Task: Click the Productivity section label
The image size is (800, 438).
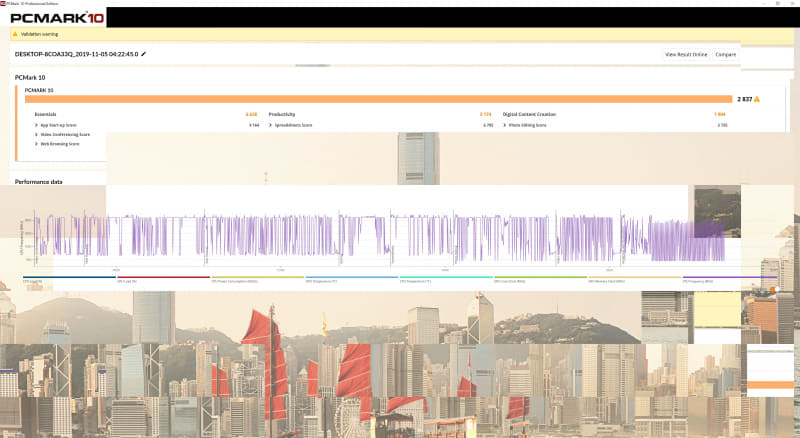Action: tap(282, 114)
